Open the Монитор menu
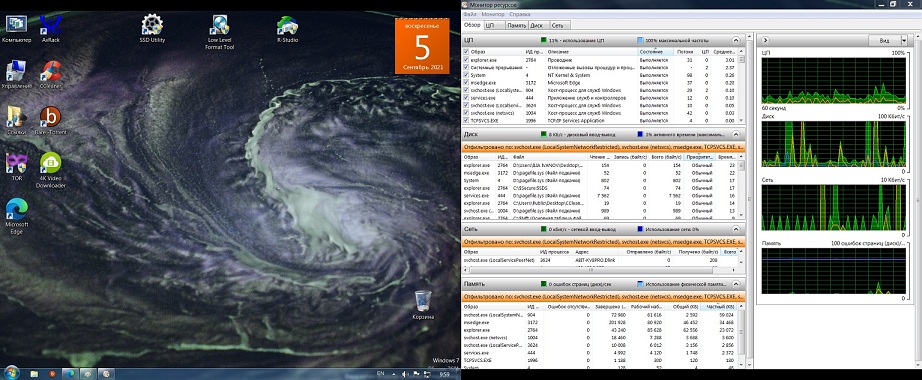Image resolution: width=922 pixels, height=380 pixels. (493, 14)
